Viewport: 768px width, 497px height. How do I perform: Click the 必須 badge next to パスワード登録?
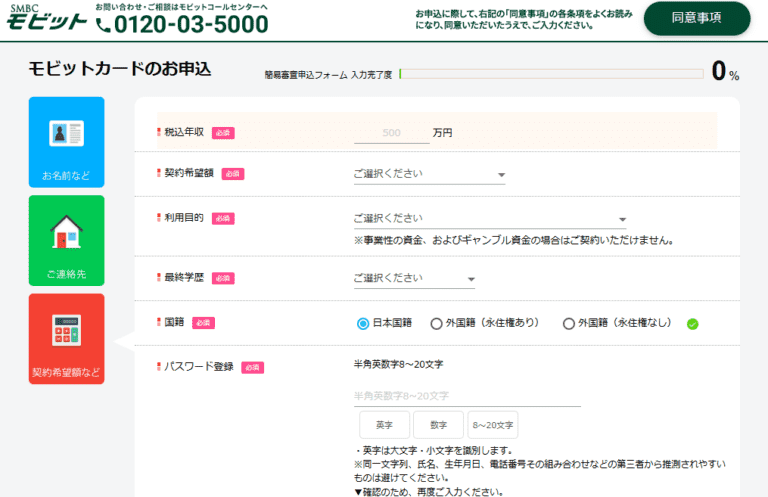pos(252,367)
